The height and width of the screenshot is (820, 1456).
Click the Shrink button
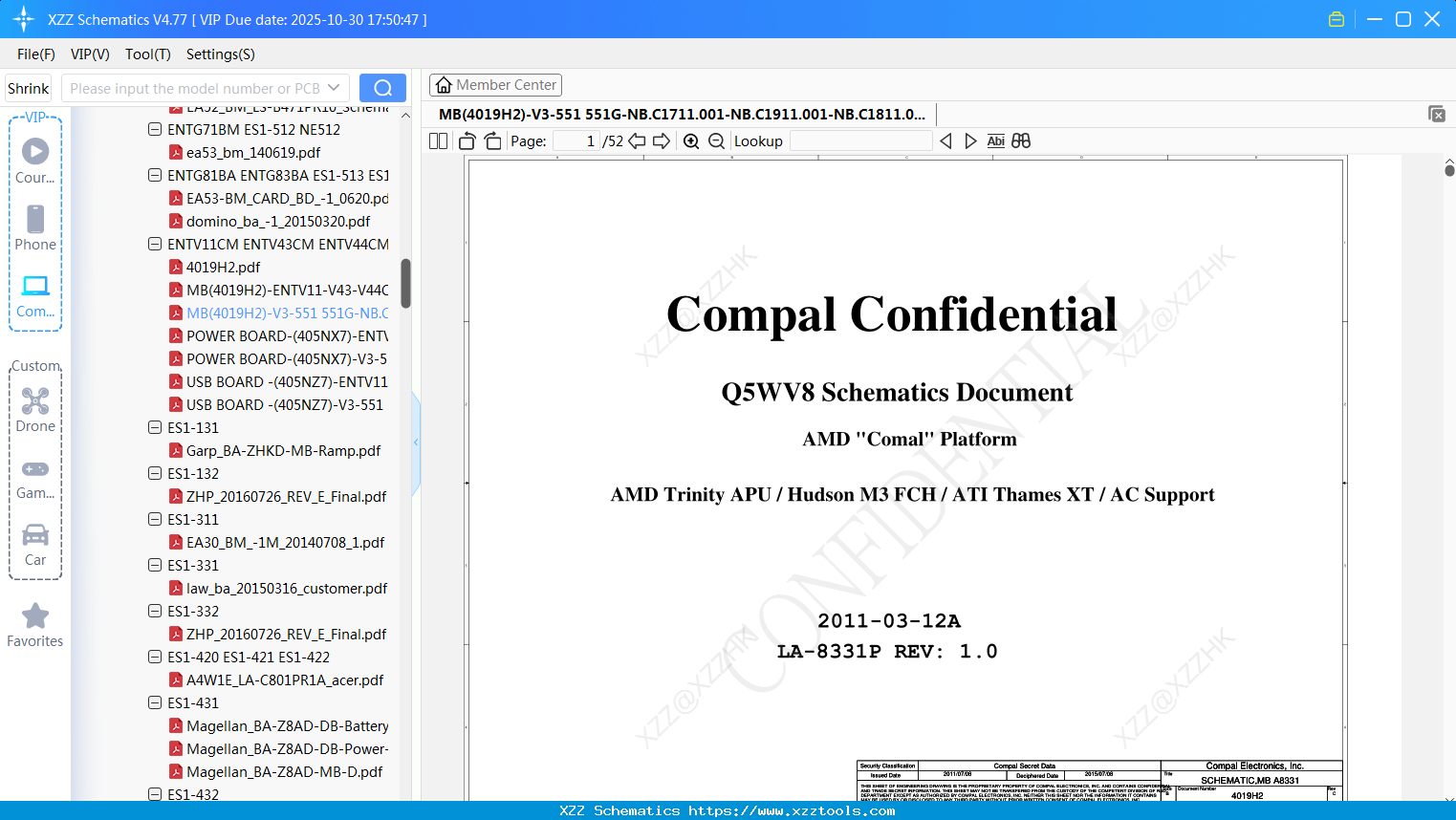(29, 88)
